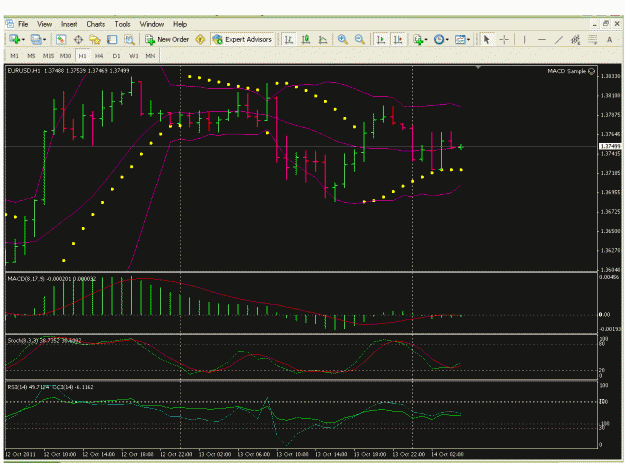The image size is (625, 463).
Task: Open the Strategy Tester magnifier icon
Action: (x=129, y=39)
